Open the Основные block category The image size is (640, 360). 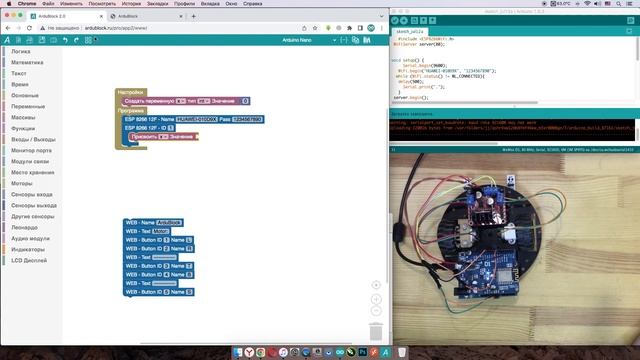pyautogui.click(x=25, y=96)
